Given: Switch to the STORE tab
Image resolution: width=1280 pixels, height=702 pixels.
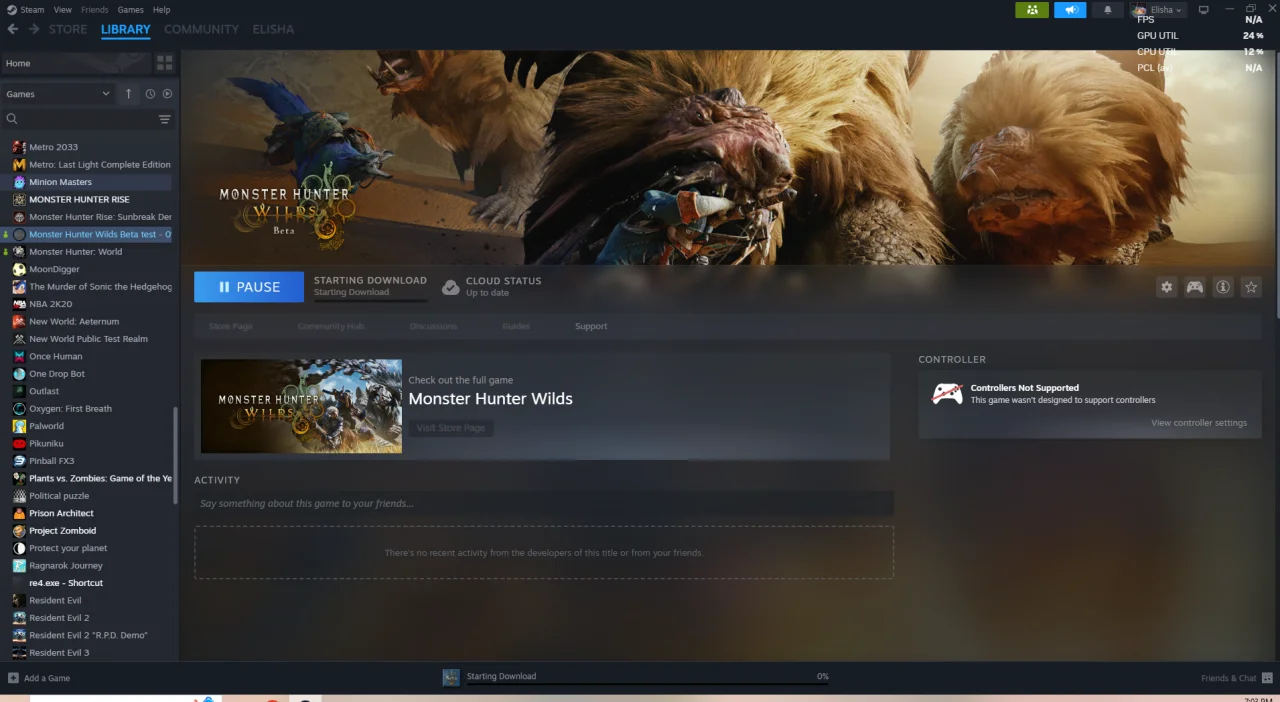Looking at the screenshot, I should [x=68, y=29].
